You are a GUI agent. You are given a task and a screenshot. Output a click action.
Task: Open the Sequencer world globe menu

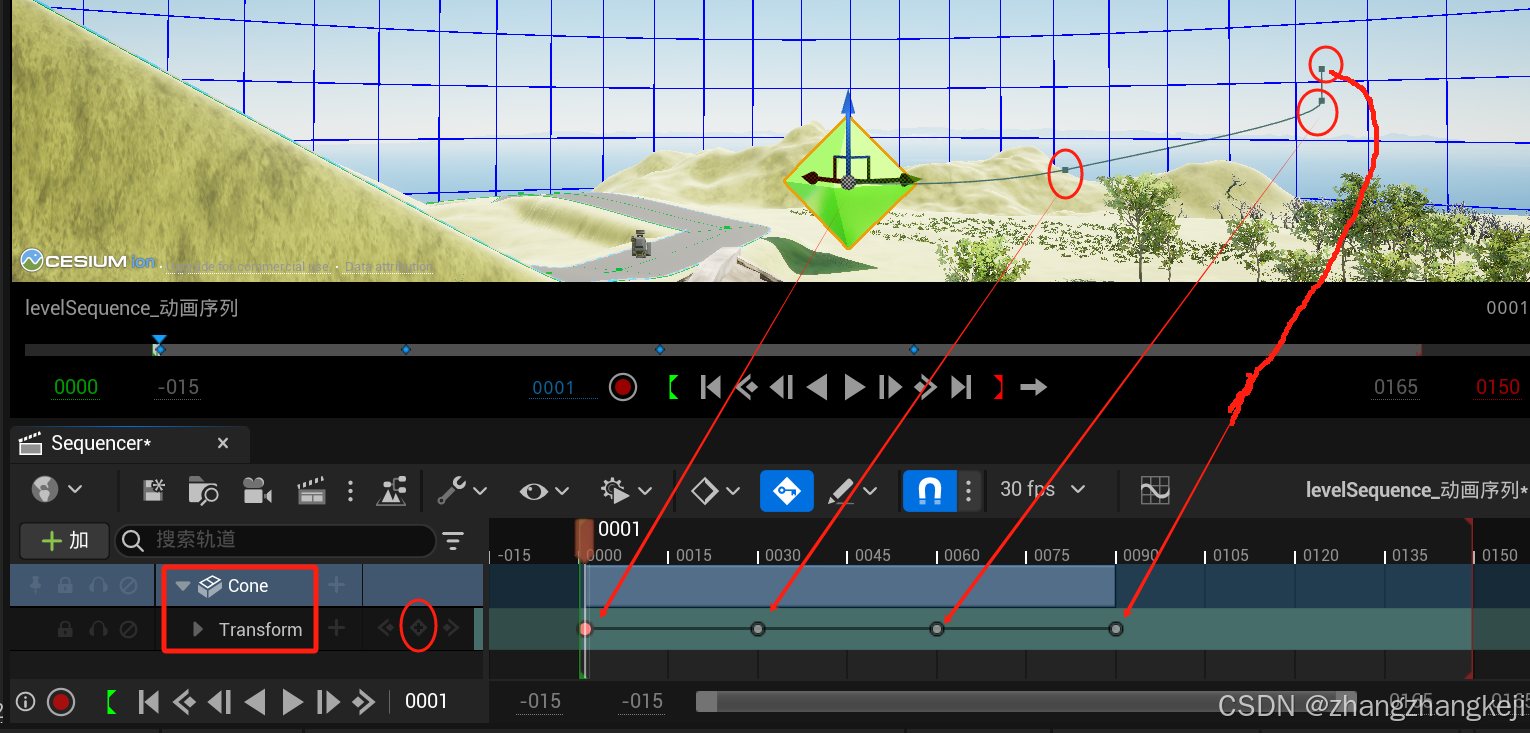pyautogui.click(x=56, y=490)
